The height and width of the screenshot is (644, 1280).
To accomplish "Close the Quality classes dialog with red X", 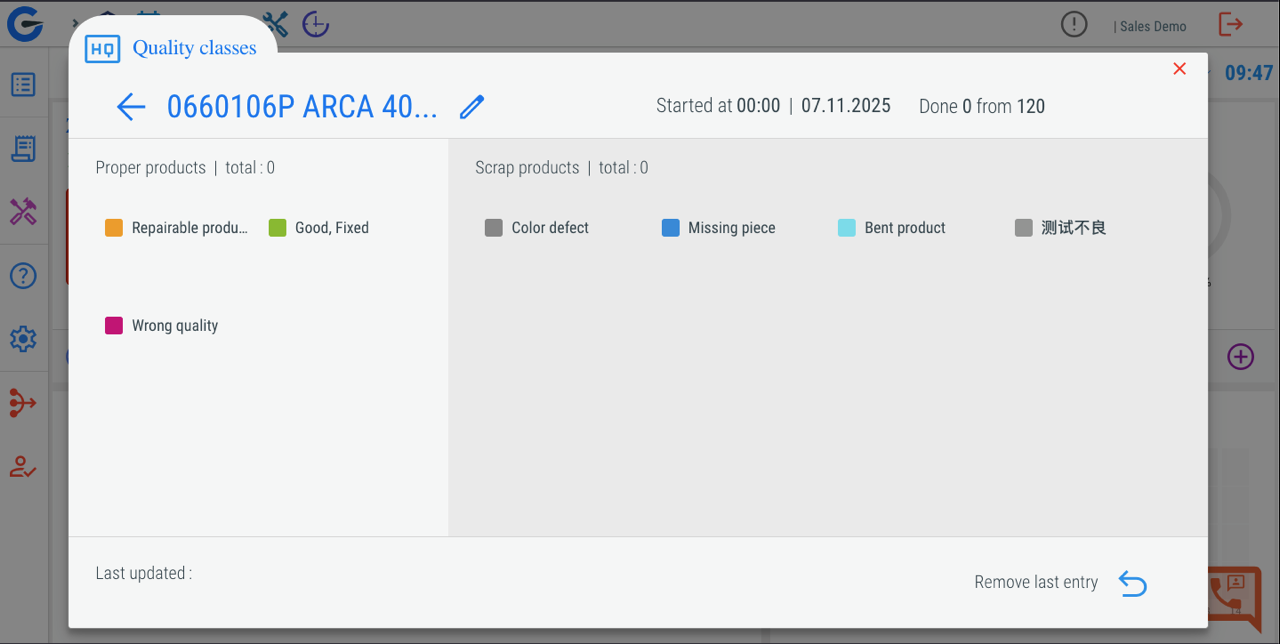I will [x=1179, y=69].
